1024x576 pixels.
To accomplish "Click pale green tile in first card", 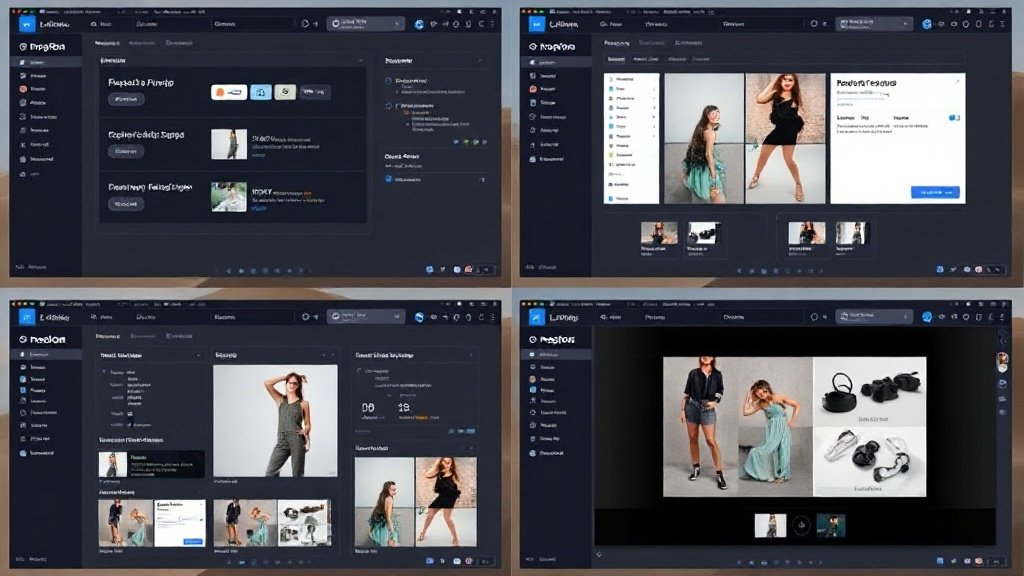I will pyautogui.click(x=285, y=92).
